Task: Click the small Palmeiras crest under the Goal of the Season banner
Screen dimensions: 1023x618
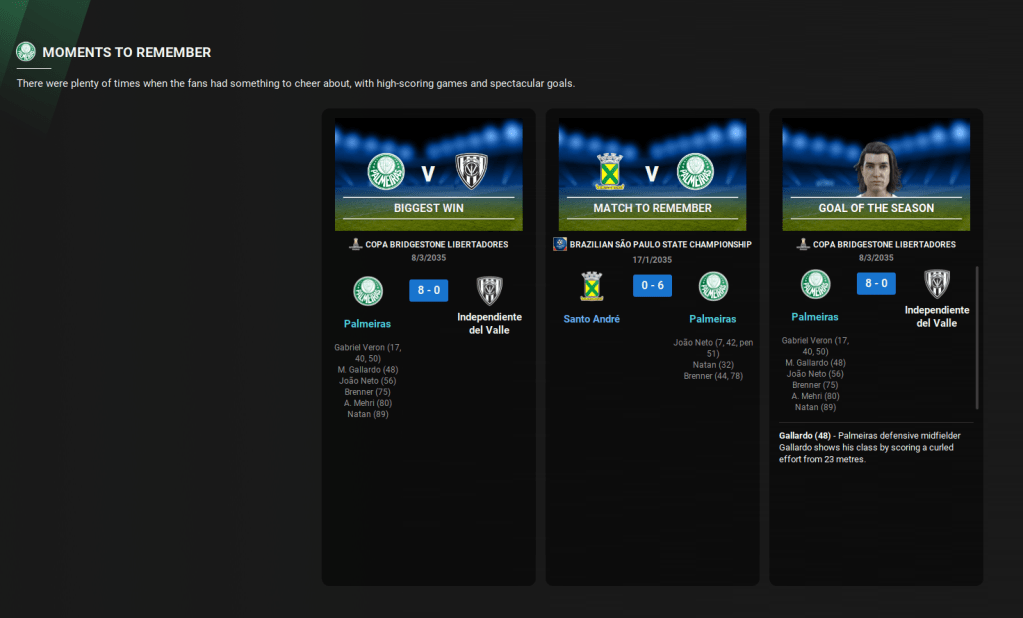Action: [815, 284]
